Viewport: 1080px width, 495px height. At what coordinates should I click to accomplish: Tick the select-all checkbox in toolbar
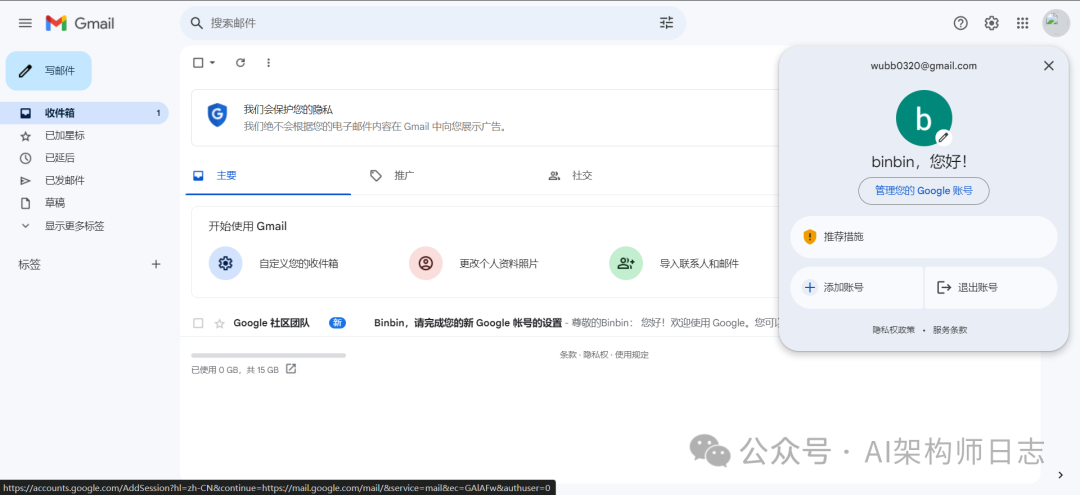(198, 63)
